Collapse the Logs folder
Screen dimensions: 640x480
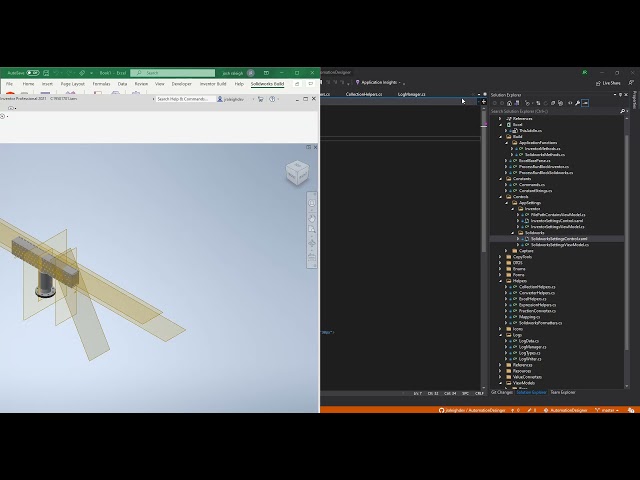[501, 335]
